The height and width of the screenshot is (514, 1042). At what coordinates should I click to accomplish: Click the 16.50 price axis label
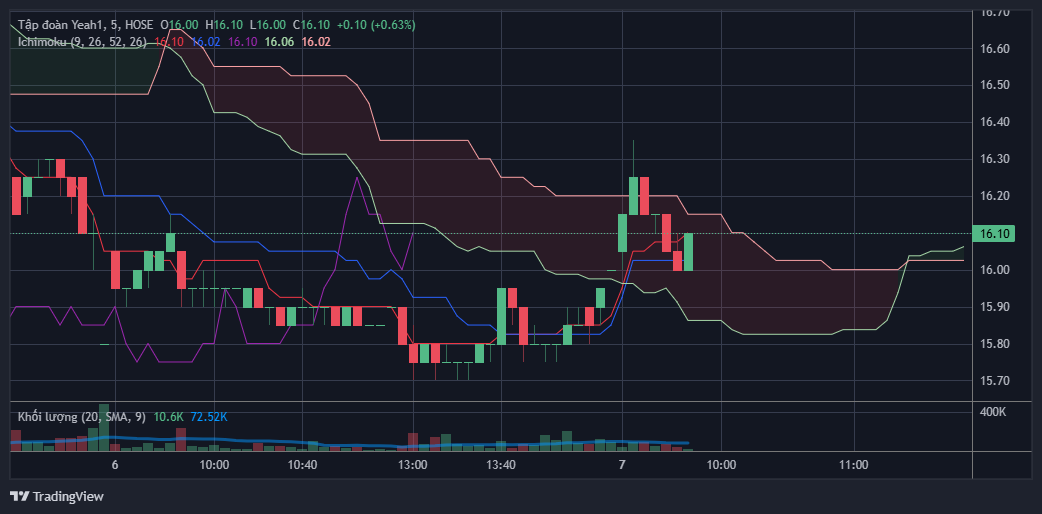pos(994,86)
